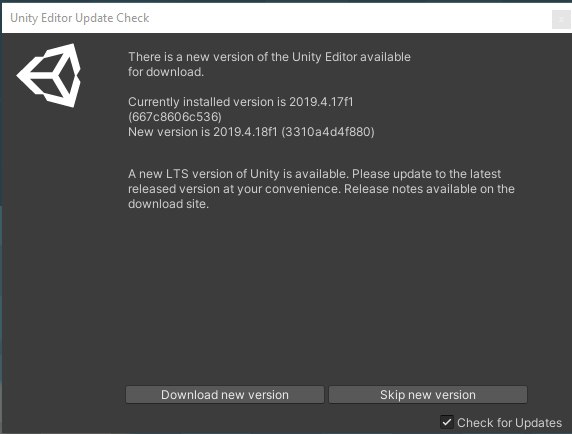The image size is (572, 434).
Task: Click Skip new version button
Action: pos(428,395)
